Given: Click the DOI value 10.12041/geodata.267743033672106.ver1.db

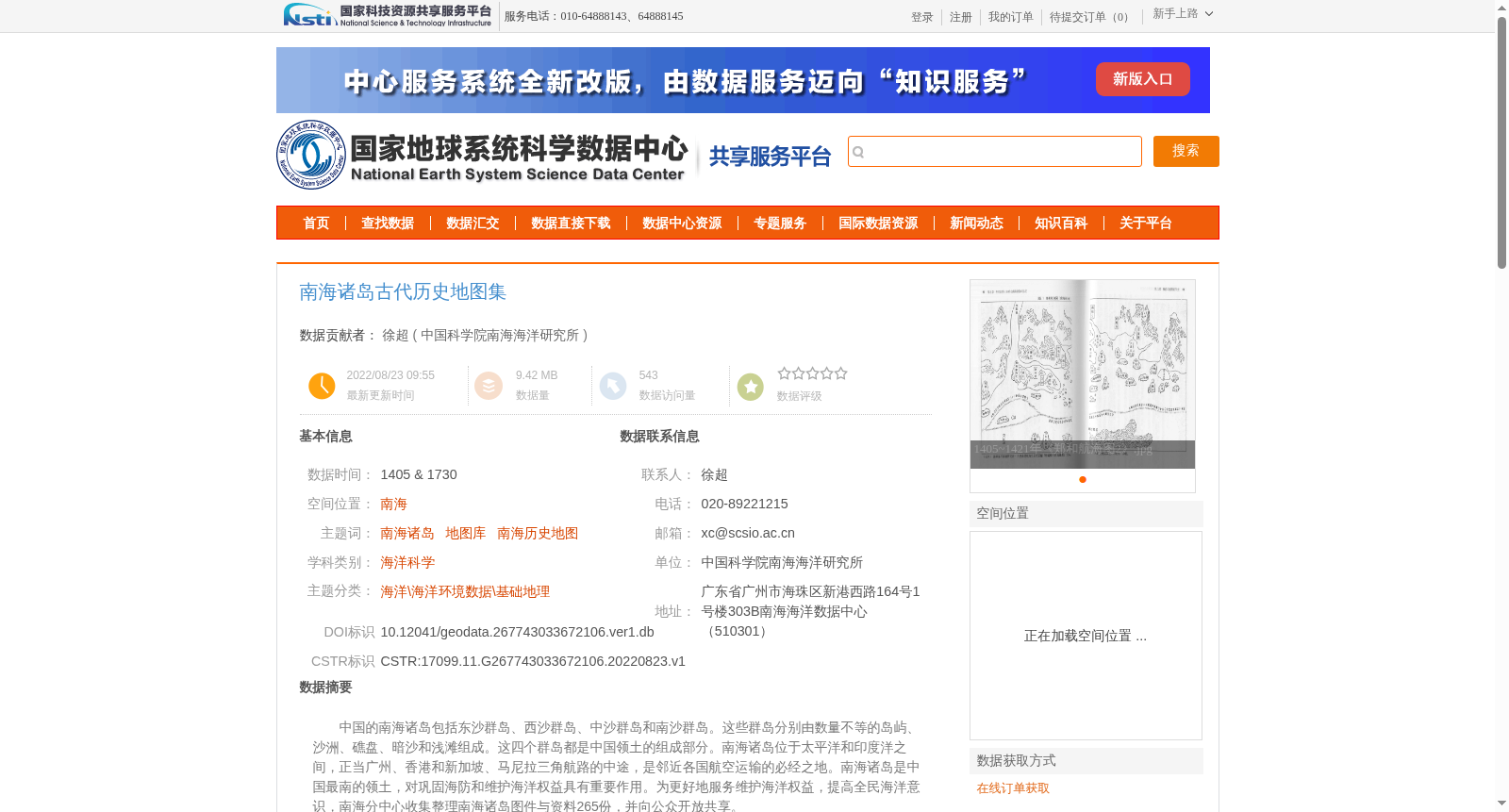Looking at the screenshot, I should click(518, 632).
